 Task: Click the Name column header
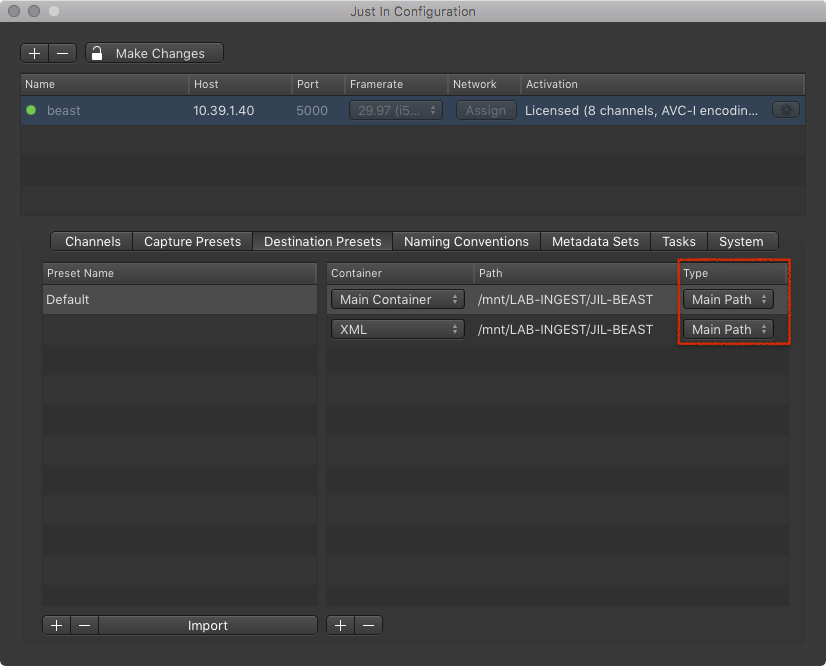[x=104, y=84]
